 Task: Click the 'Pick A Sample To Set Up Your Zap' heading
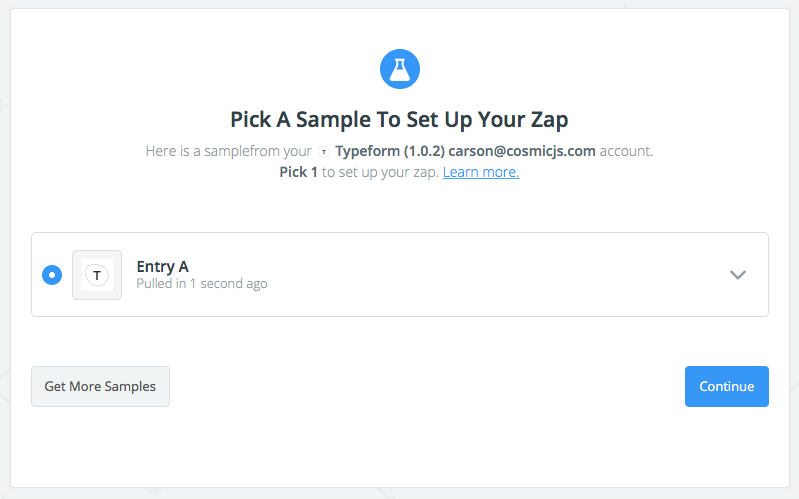399,120
